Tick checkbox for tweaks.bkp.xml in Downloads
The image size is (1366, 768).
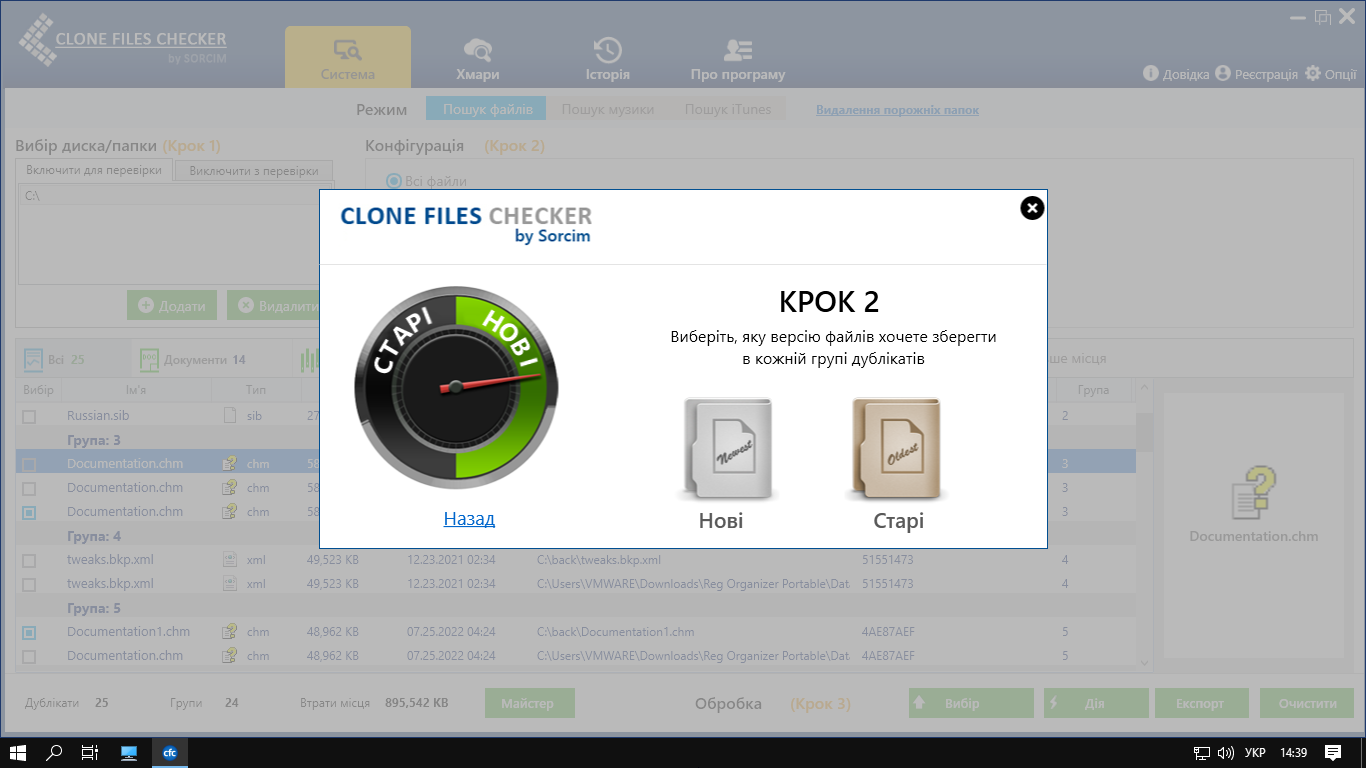click(x=29, y=584)
